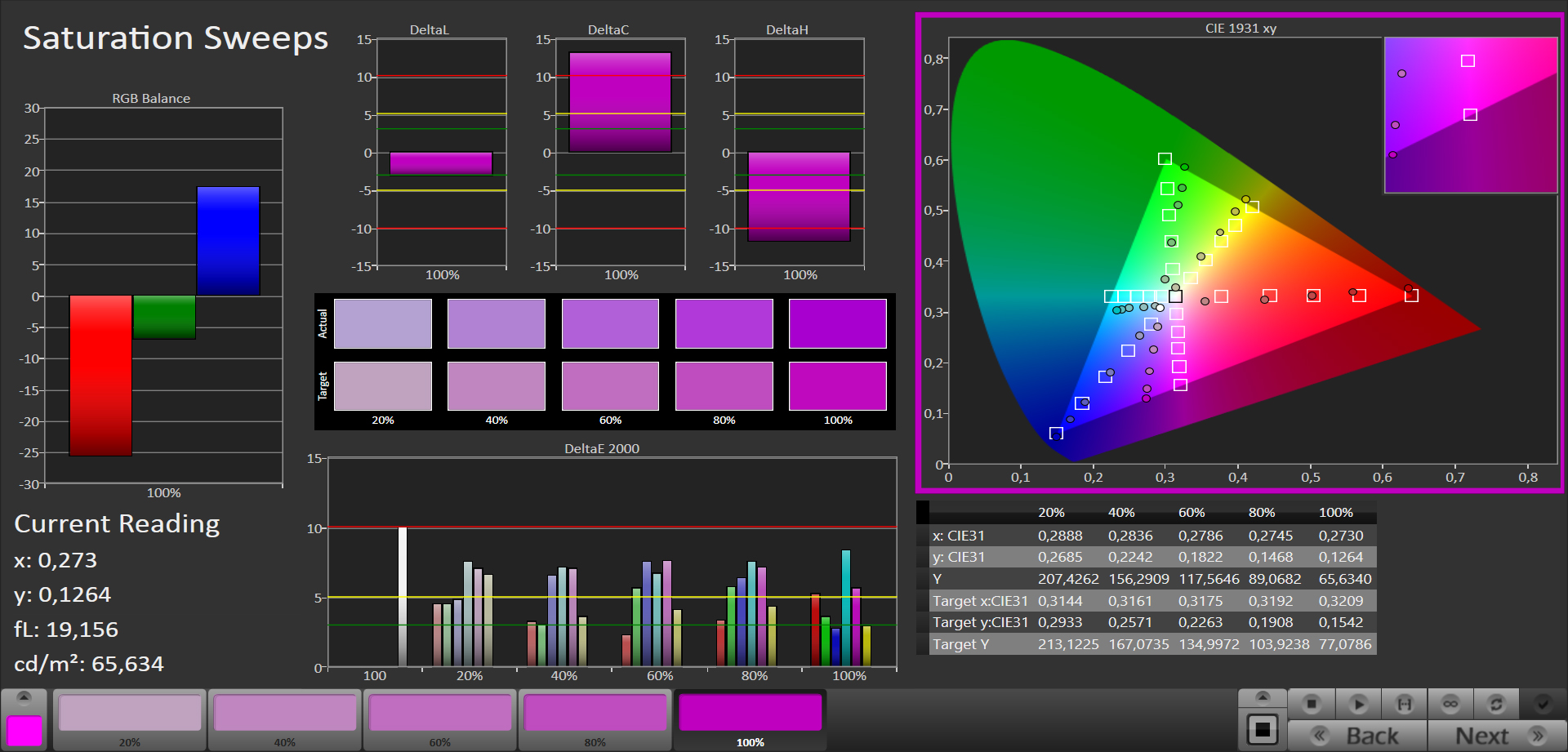Select the 60% magenta pattern in bottom strip
Screen dimensions: 1568x752
pyautogui.click(x=440, y=719)
